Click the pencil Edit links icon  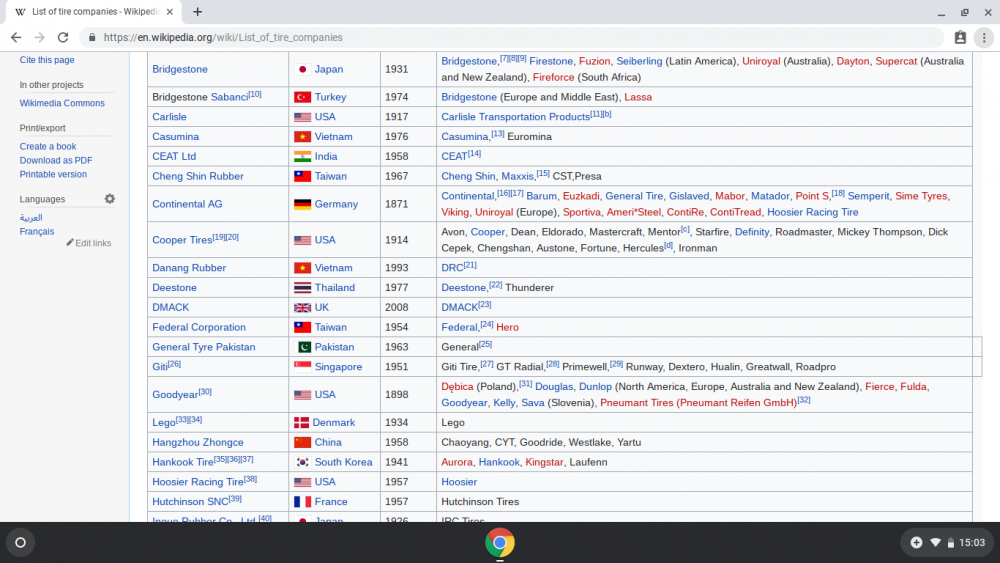70,242
